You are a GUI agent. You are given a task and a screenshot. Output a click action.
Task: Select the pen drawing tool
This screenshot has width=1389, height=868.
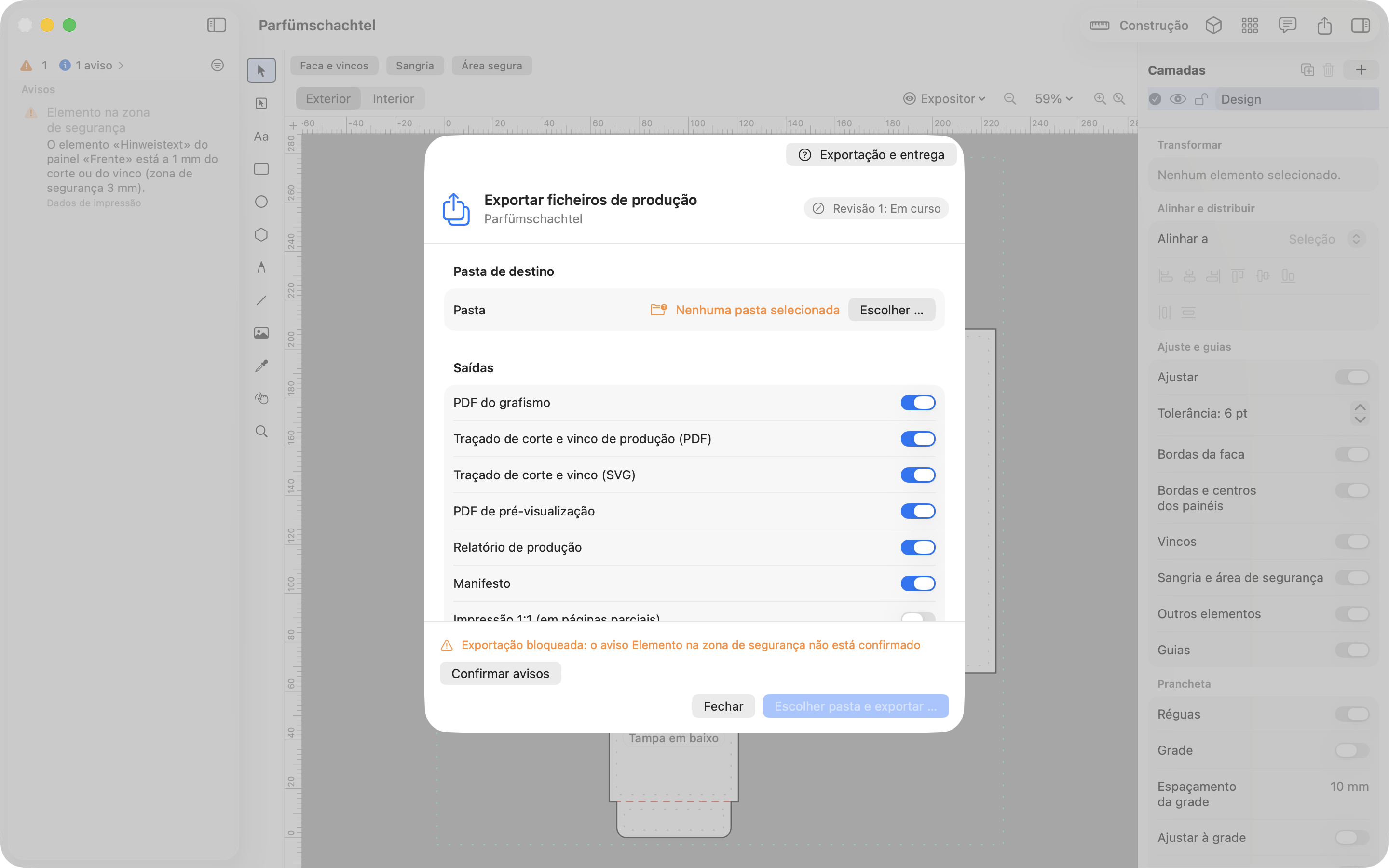click(261, 268)
